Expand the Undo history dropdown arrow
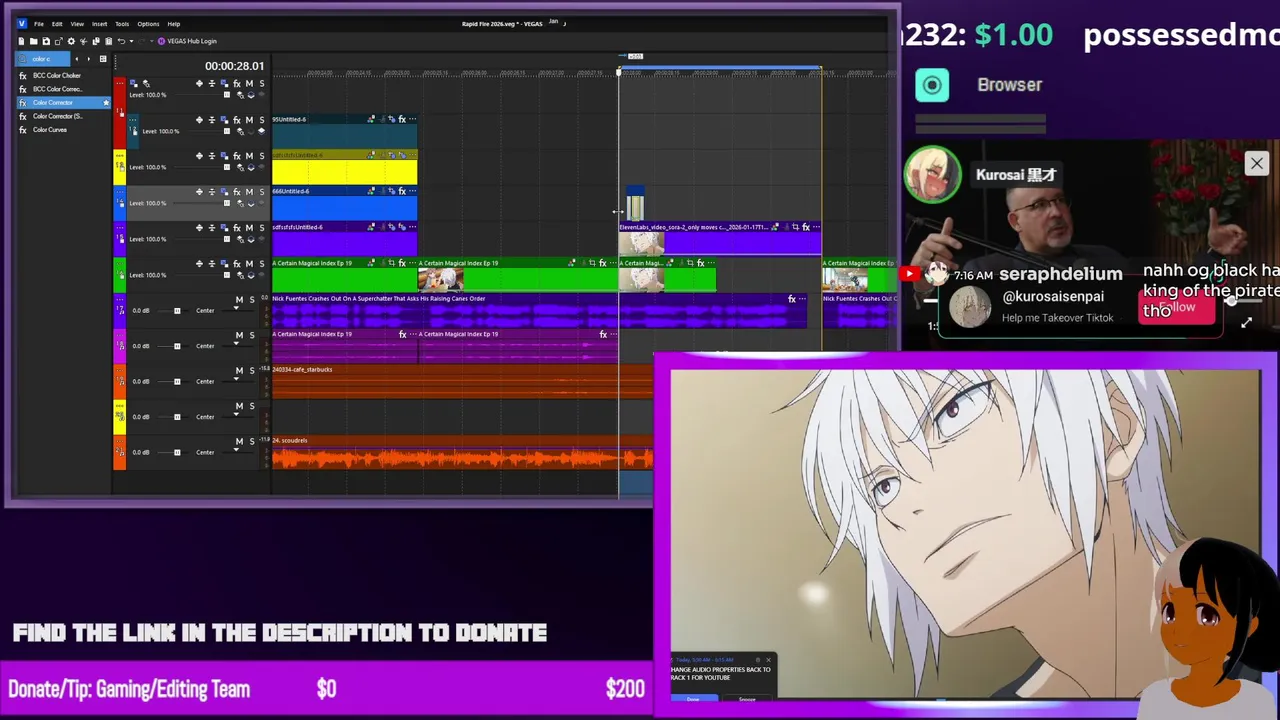This screenshot has height=720, width=1280. 131,41
